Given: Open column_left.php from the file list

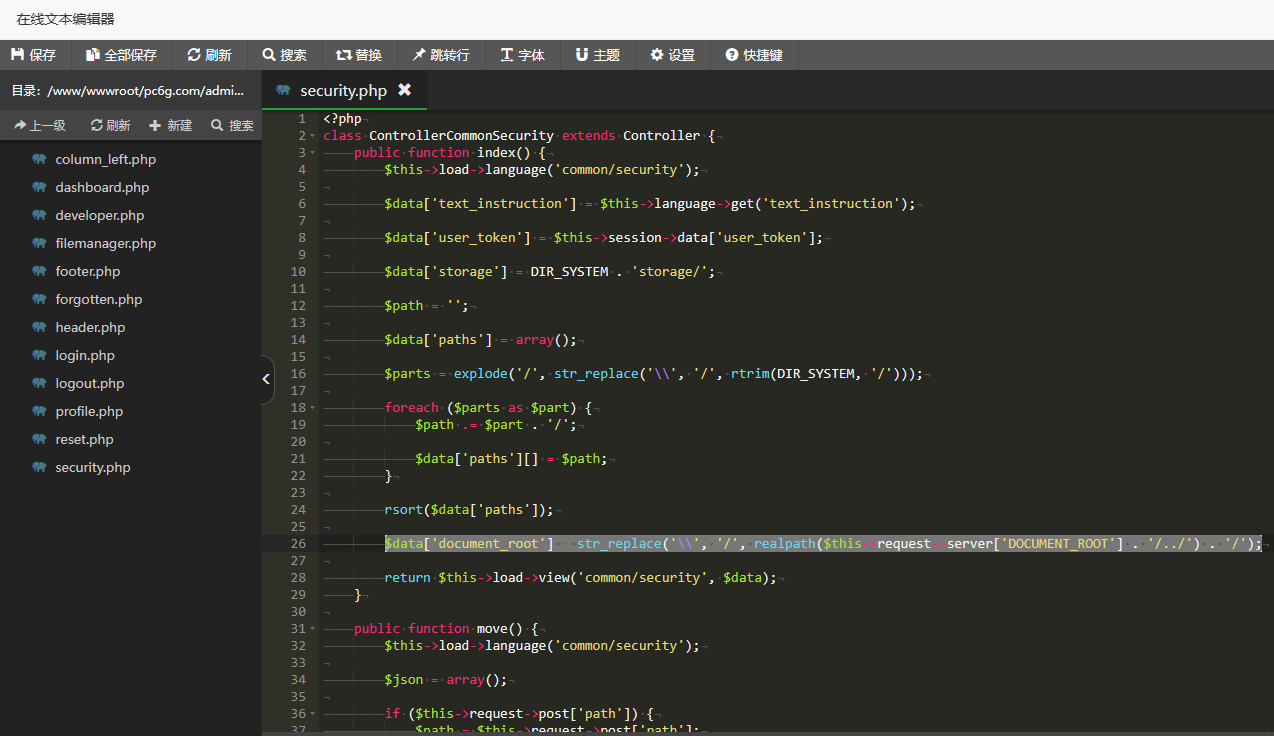Looking at the screenshot, I should point(106,159).
